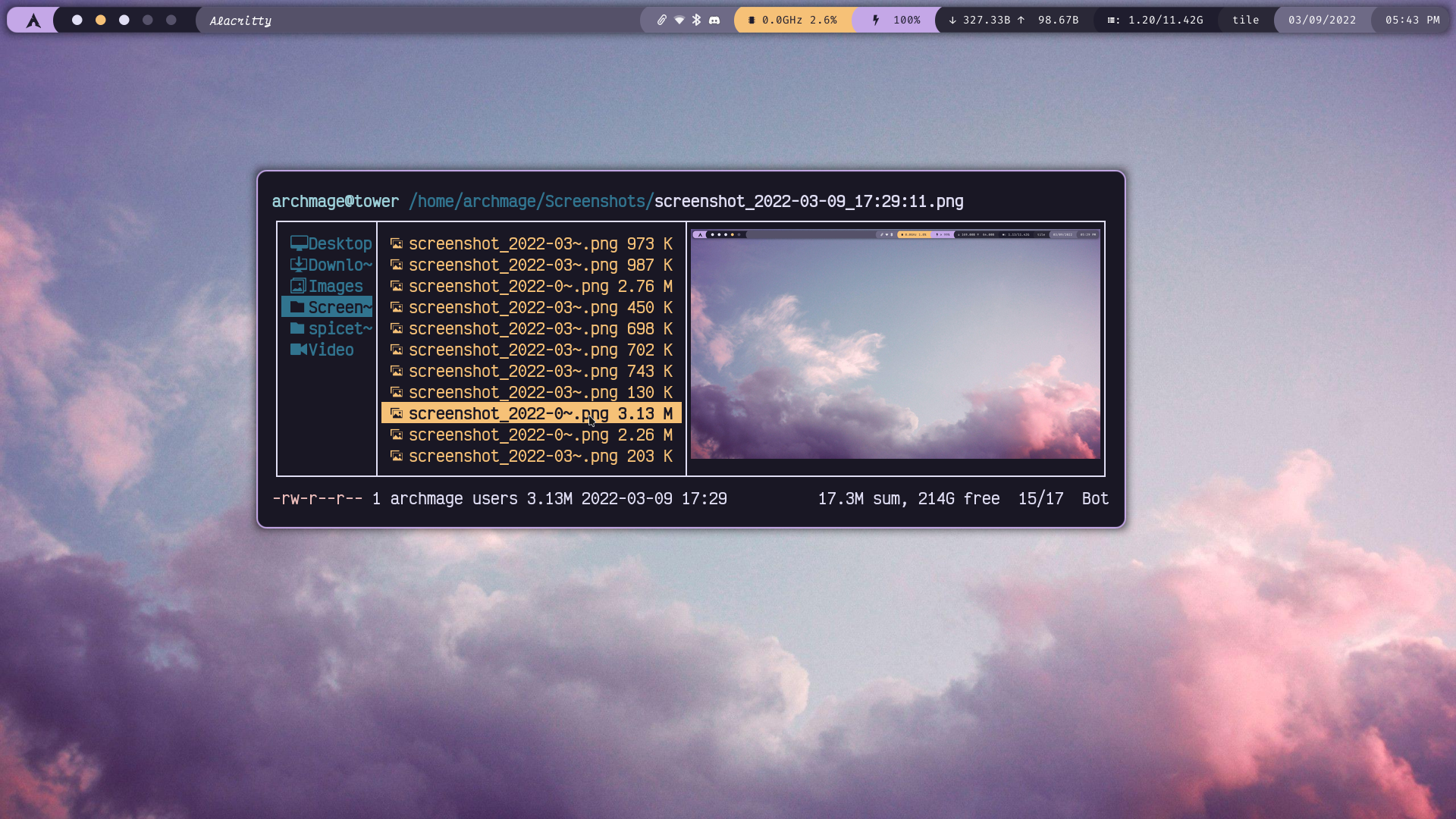Click the tile layout indicator
1456x819 pixels.
(x=1245, y=20)
